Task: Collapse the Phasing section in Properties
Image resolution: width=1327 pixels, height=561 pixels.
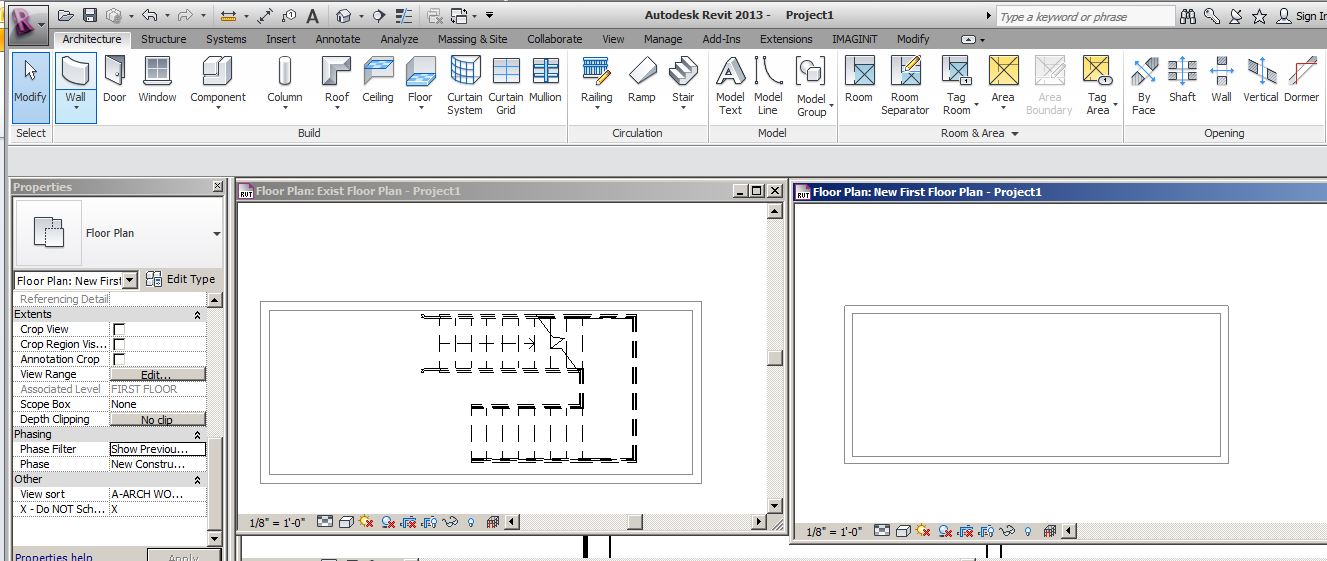Action: coord(197,434)
